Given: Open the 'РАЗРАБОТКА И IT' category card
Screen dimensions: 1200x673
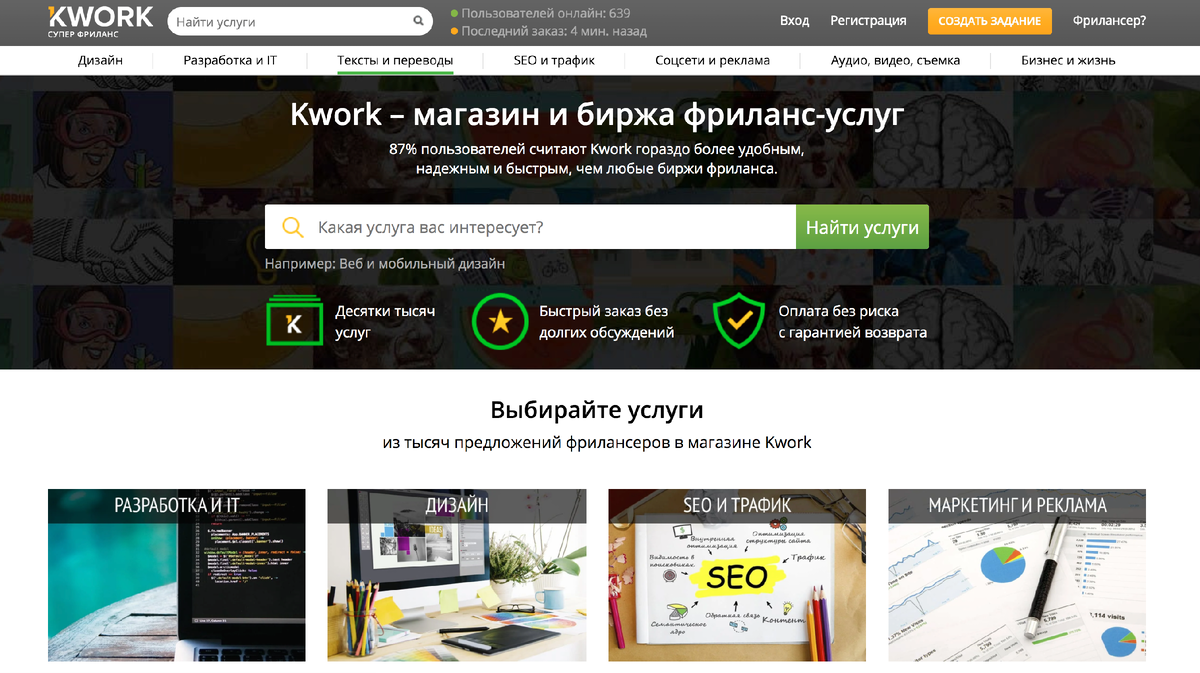Looking at the screenshot, I should point(177,575).
